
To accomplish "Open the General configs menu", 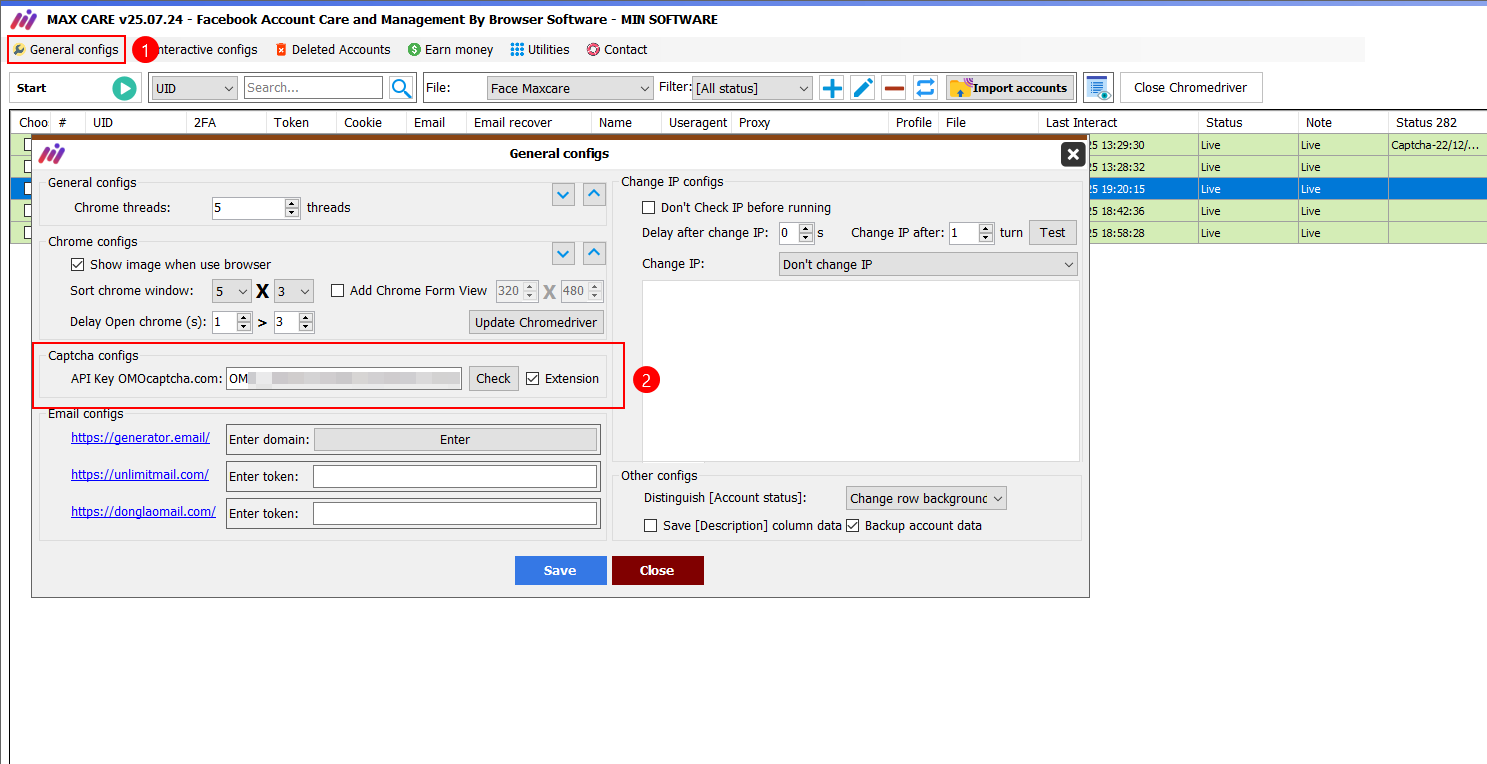I will coord(66,50).
